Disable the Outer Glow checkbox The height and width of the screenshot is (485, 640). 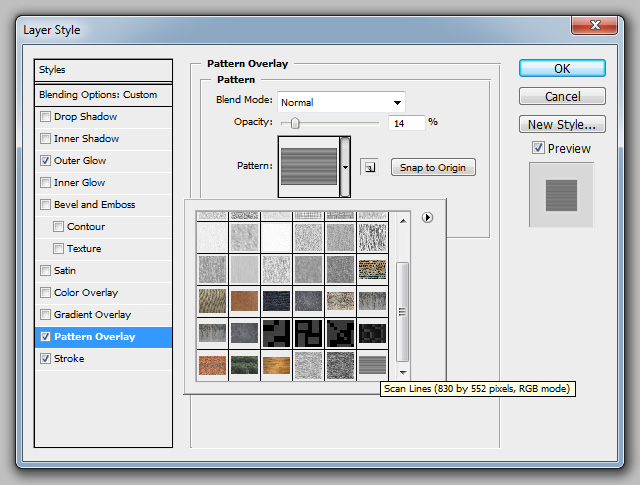click(45, 161)
